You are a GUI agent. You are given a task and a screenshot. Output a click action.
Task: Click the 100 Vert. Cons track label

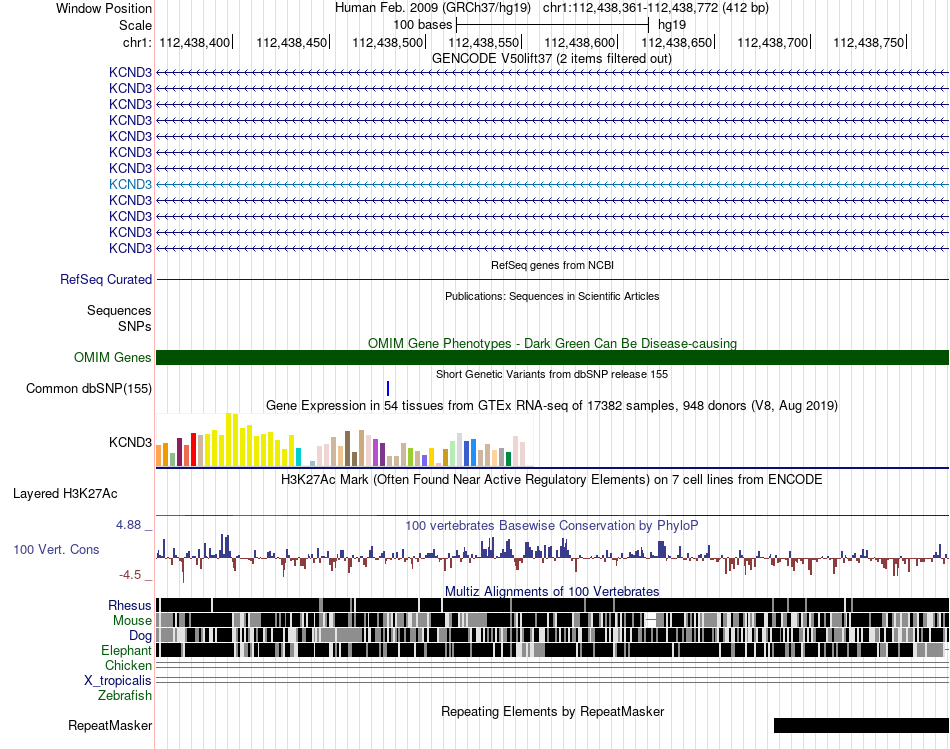56,550
